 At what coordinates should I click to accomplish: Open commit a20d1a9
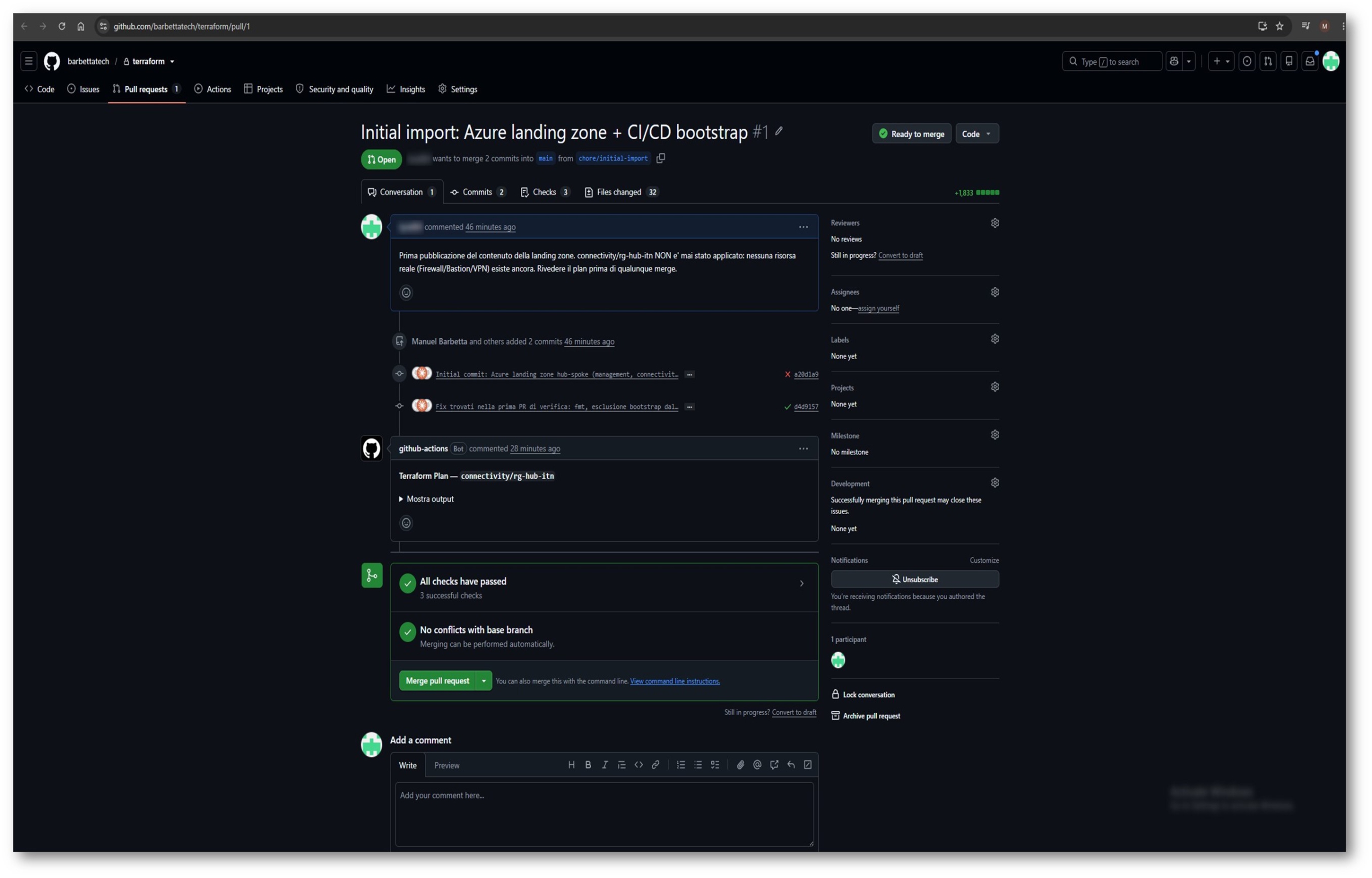coord(806,375)
